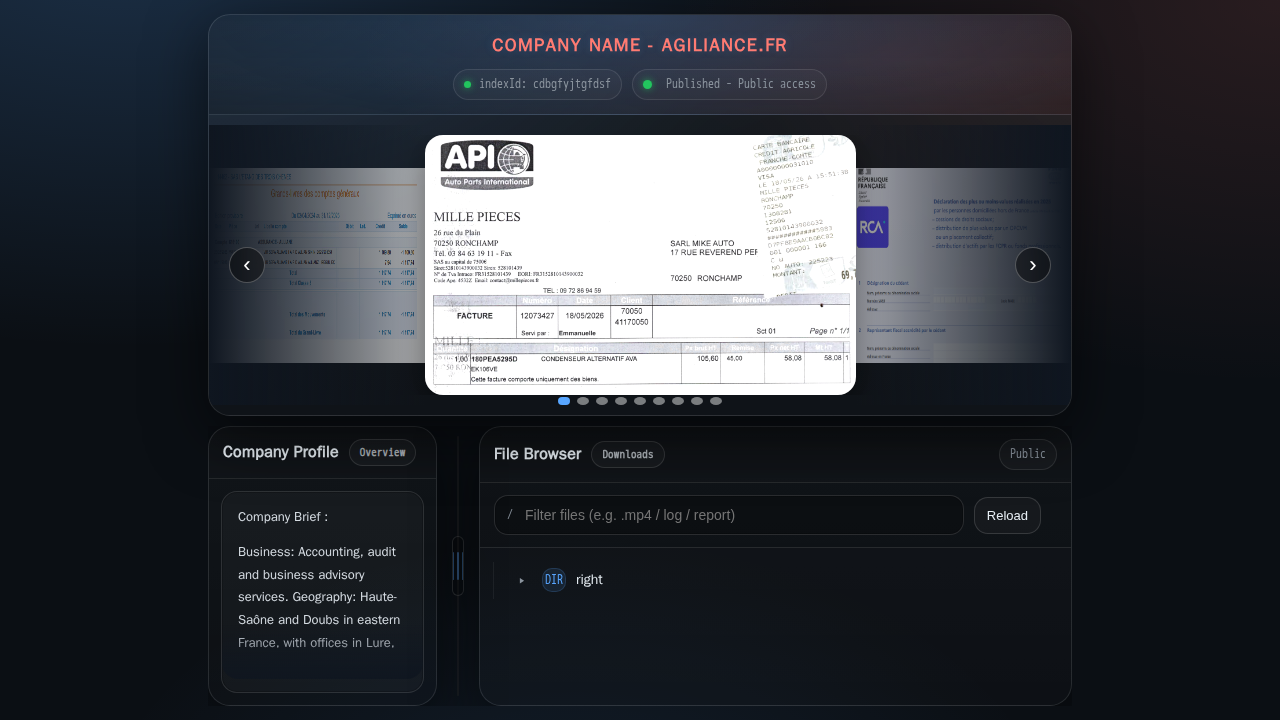The height and width of the screenshot is (720, 1280).
Task: Click the Reload button
Action: coord(1007,515)
